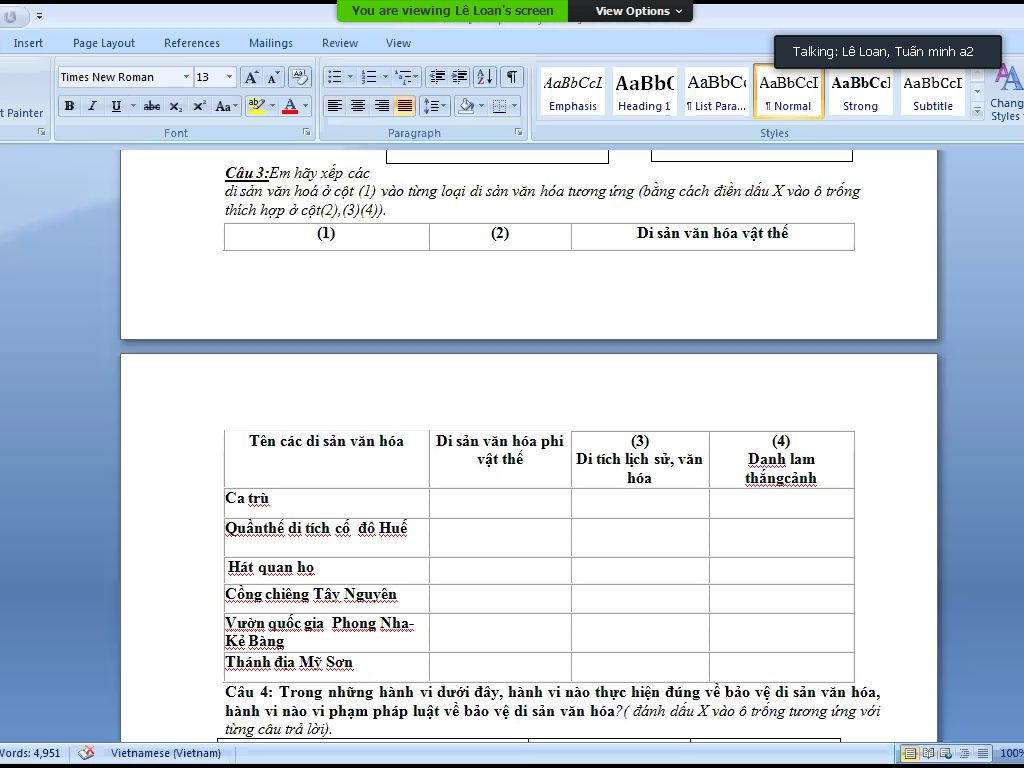Open the Insert tab

pyautogui.click(x=28, y=43)
